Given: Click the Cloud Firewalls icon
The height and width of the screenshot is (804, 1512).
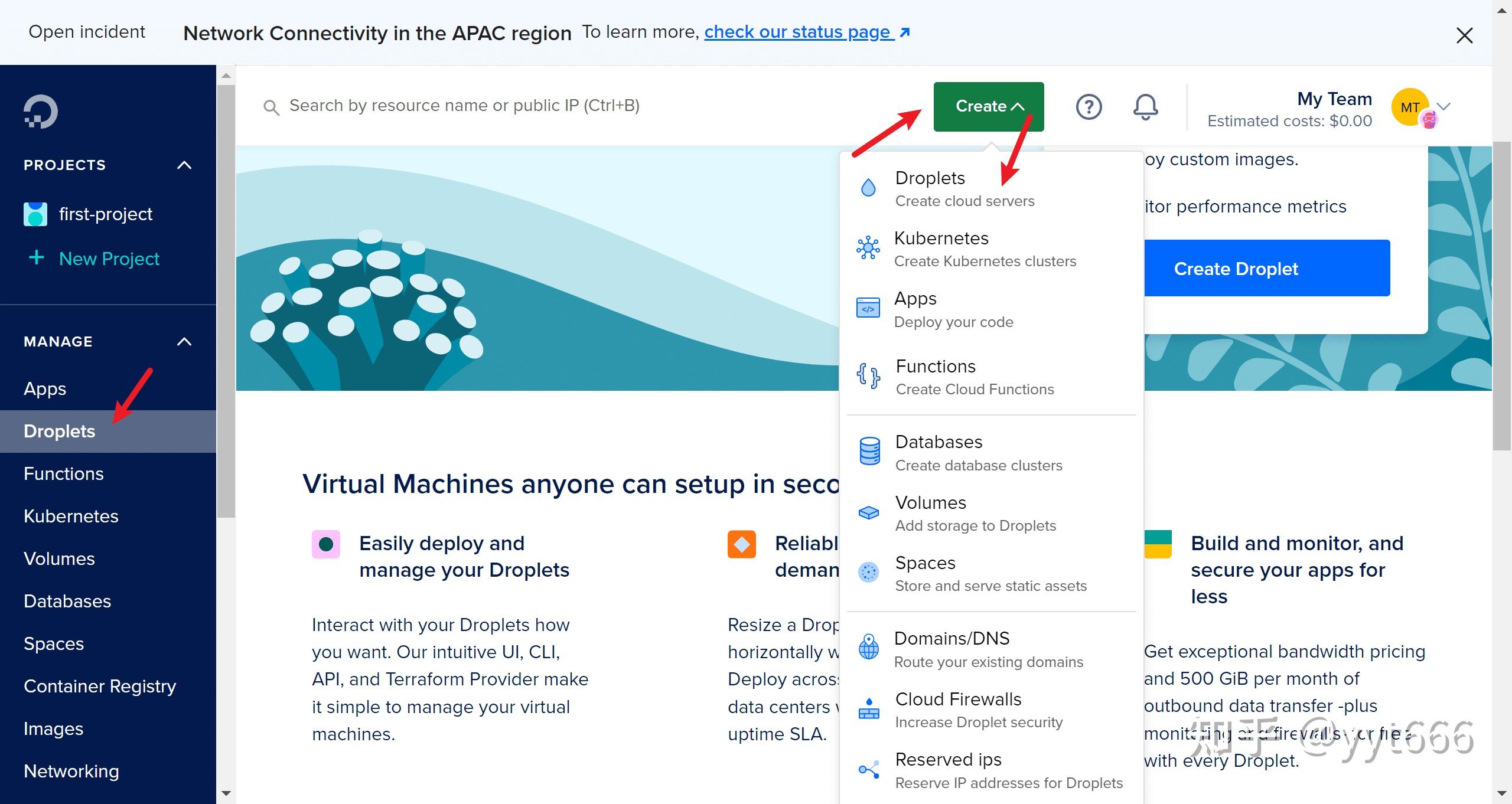Looking at the screenshot, I should [x=868, y=709].
